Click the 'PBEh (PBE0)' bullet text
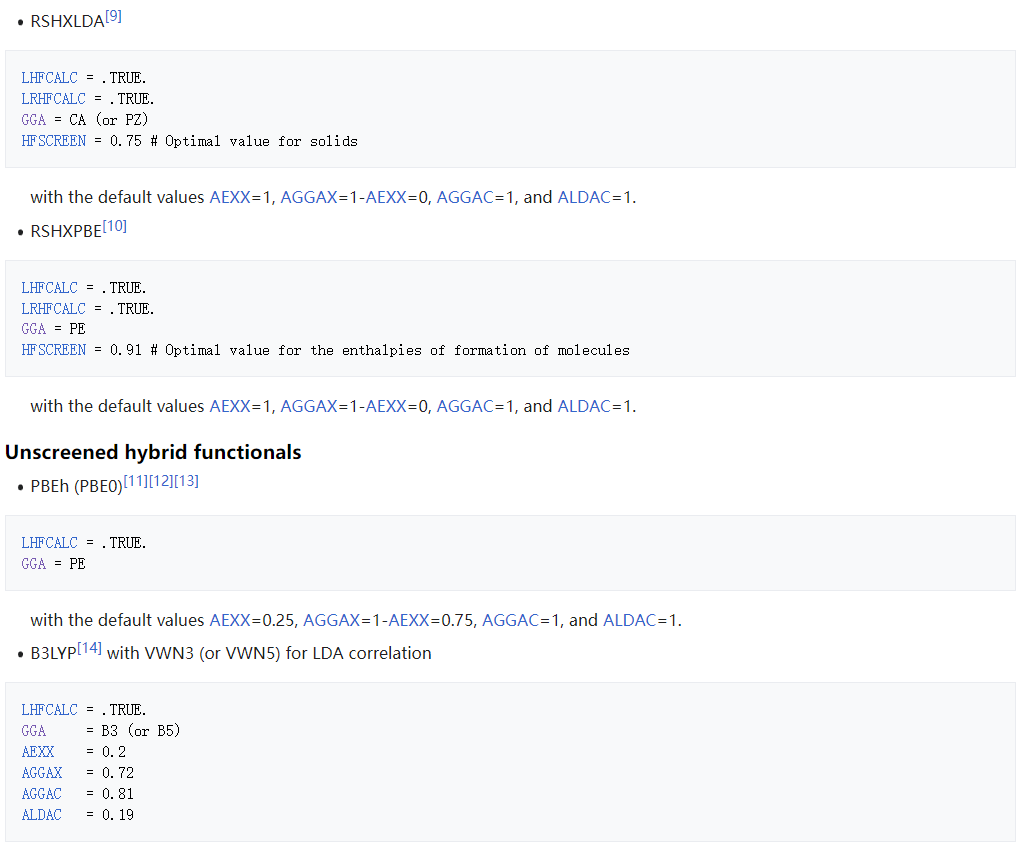Viewport: 1027px width, 849px height. 77,486
